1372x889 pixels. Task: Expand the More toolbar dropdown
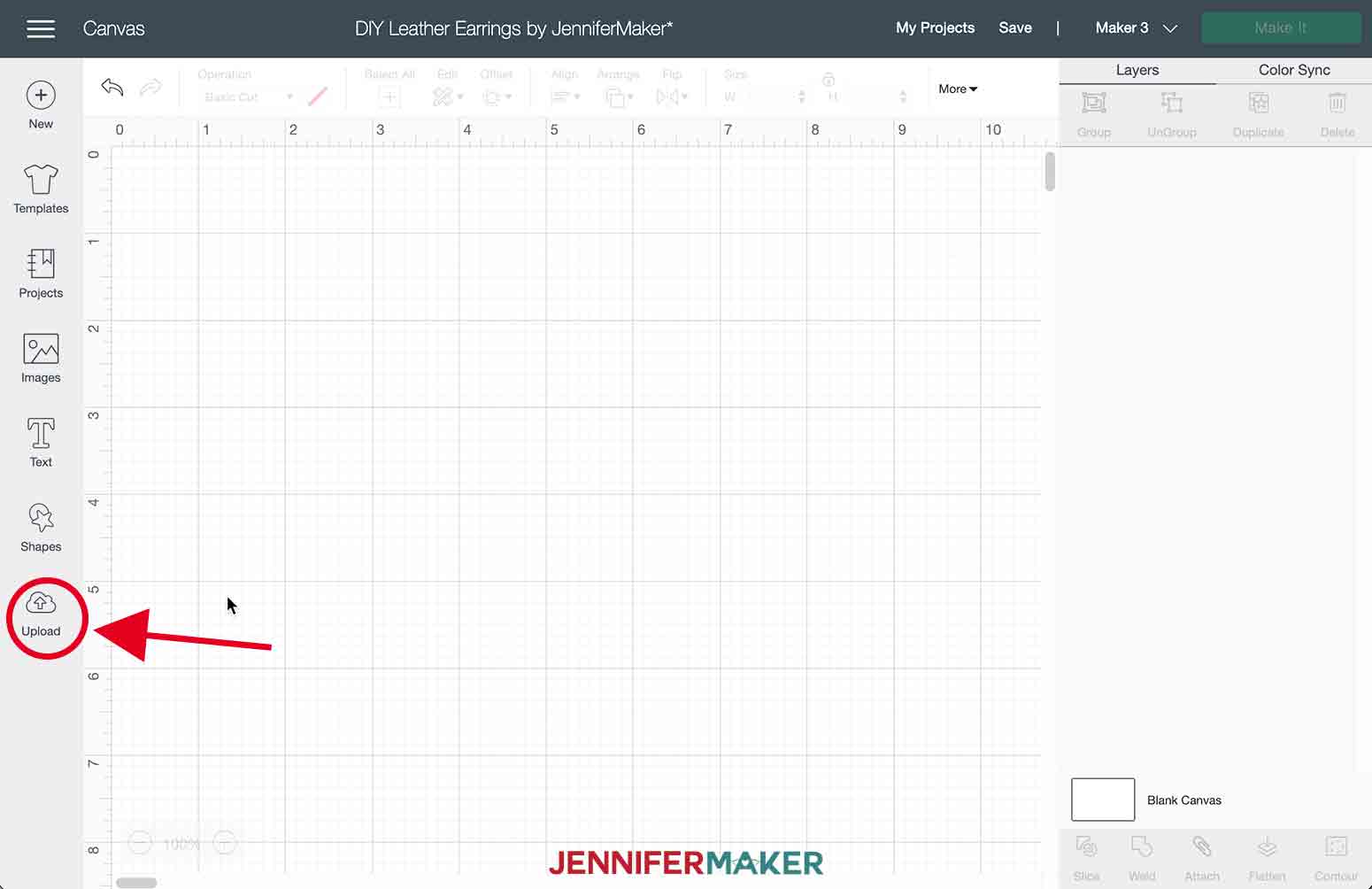[958, 89]
